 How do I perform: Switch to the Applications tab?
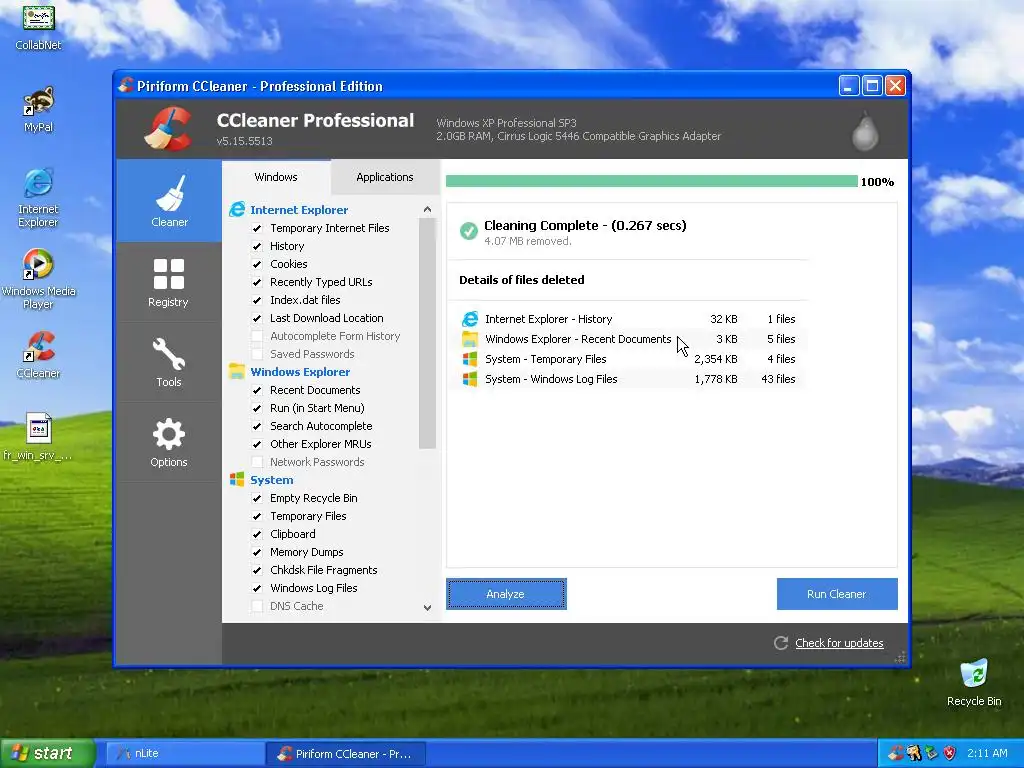coord(385,177)
